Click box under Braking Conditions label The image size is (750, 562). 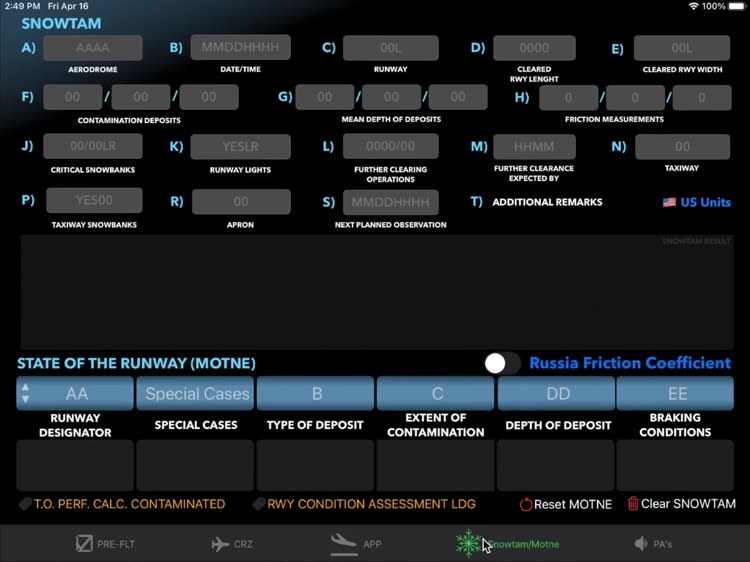(x=675, y=465)
